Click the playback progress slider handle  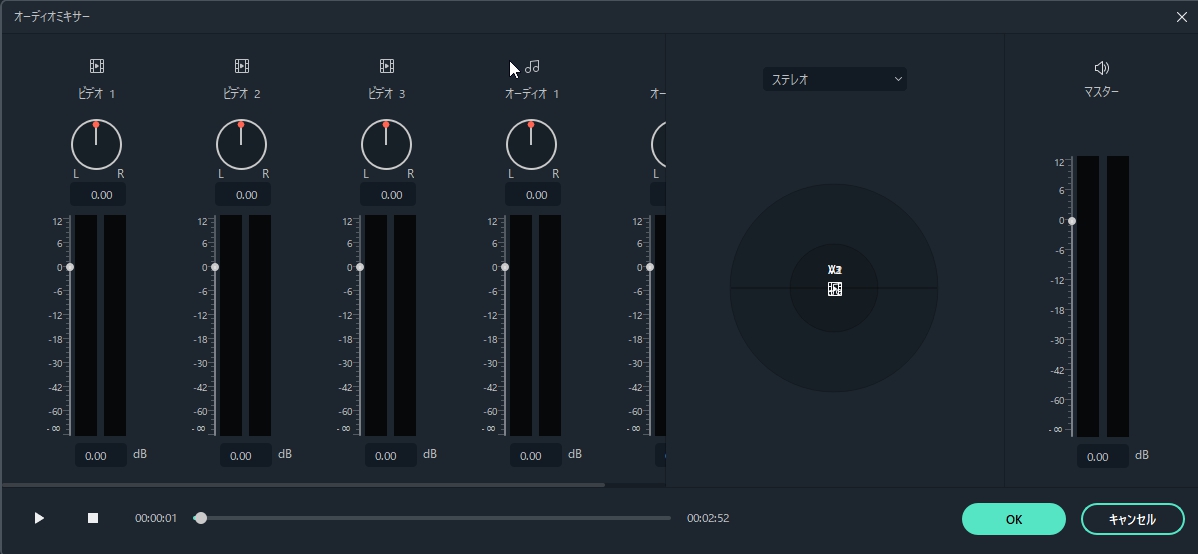(x=201, y=518)
